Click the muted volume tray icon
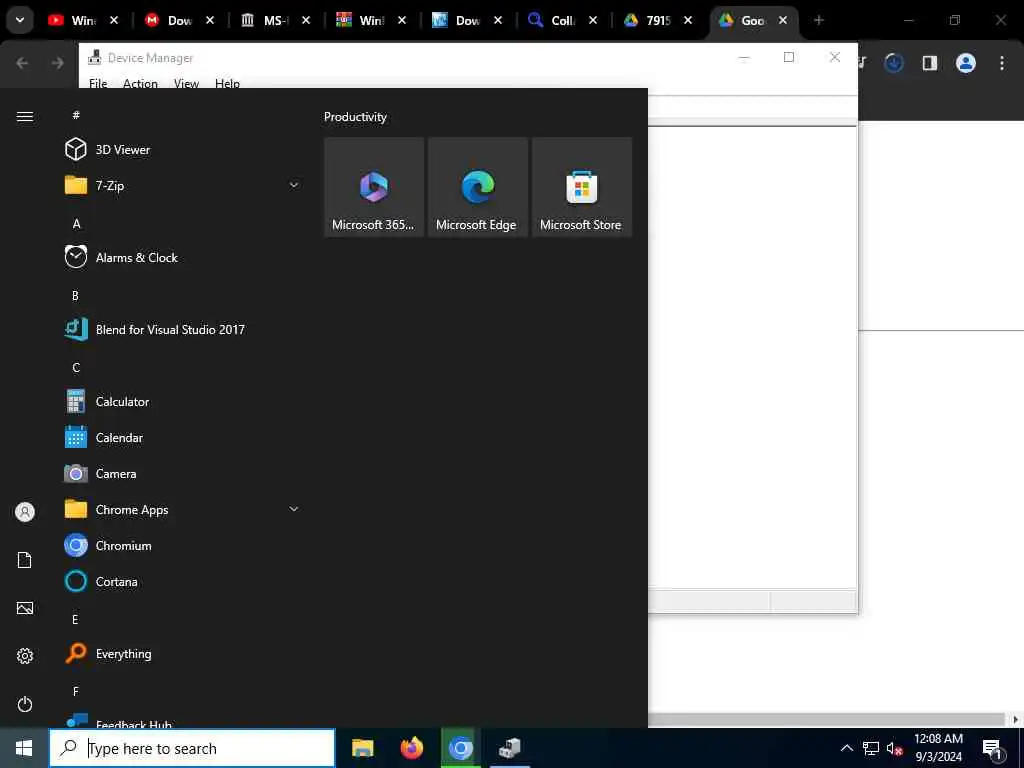The image size is (1024, 768). (894, 749)
